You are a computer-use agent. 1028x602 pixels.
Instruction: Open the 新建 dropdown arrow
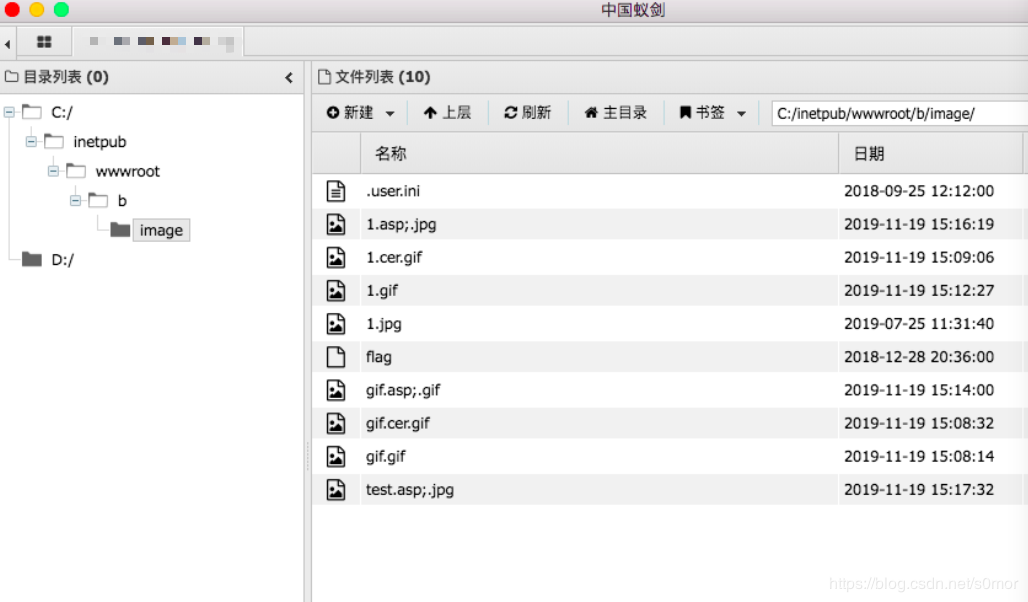tap(390, 113)
